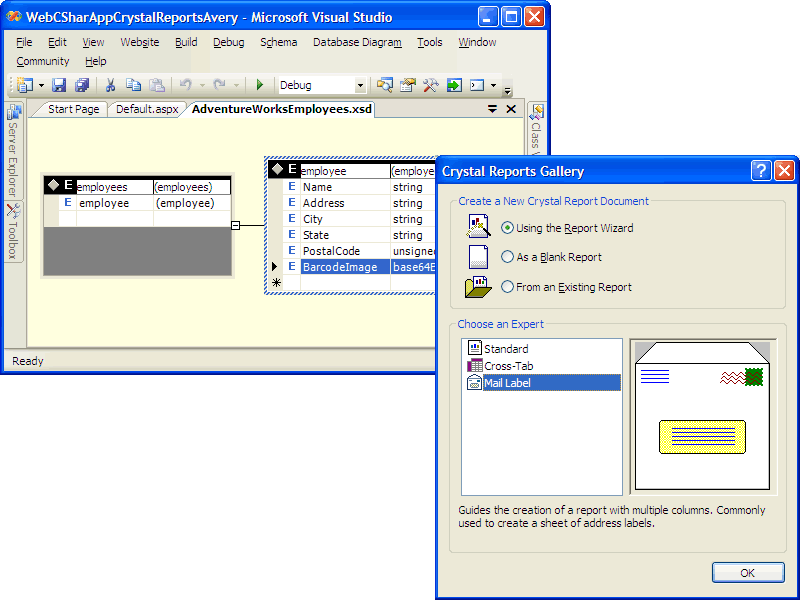
Task: Open the Command Window toolbar icon
Action: [475, 85]
